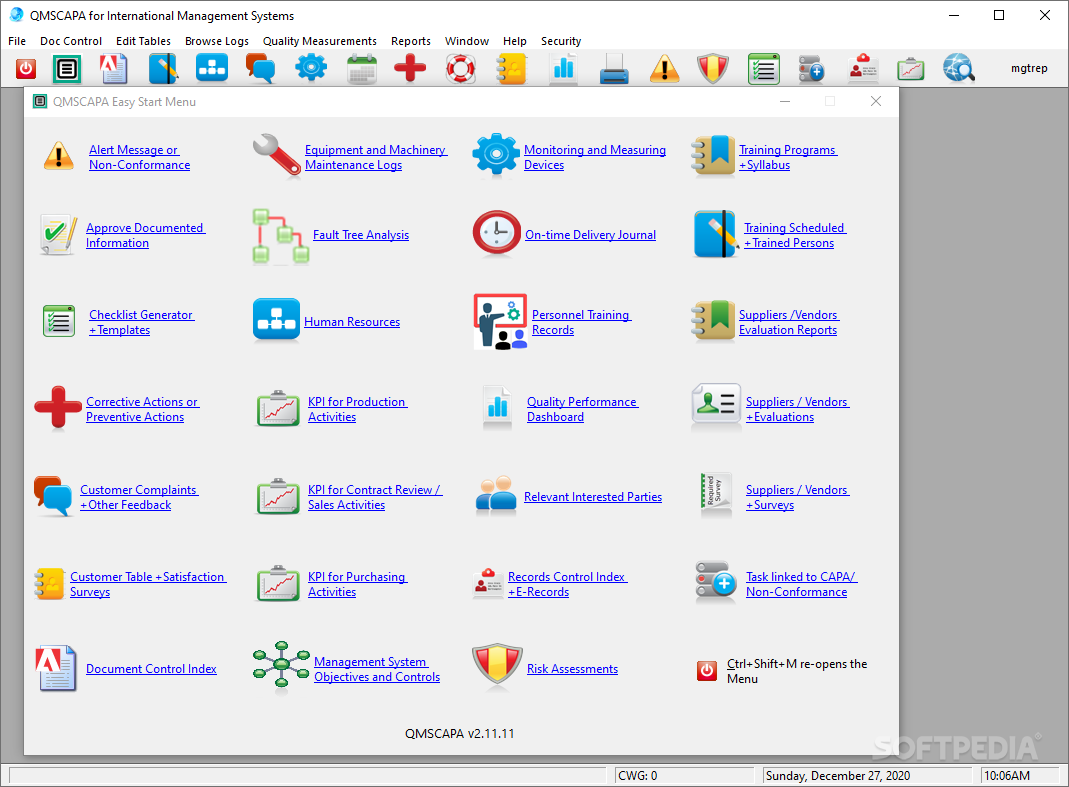Click the bar chart toolbar icon
Image resolution: width=1069 pixels, height=787 pixels.
click(x=564, y=68)
